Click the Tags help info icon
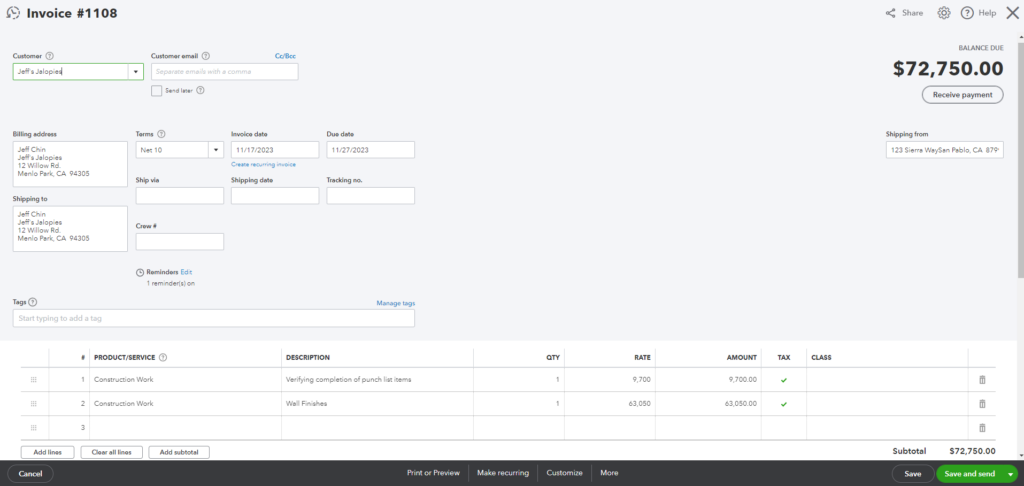The height and width of the screenshot is (486, 1024). tap(33, 302)
